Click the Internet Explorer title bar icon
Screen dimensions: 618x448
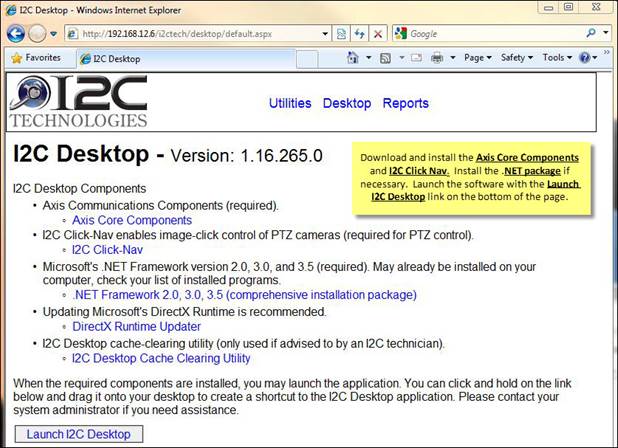coord(11,10)
